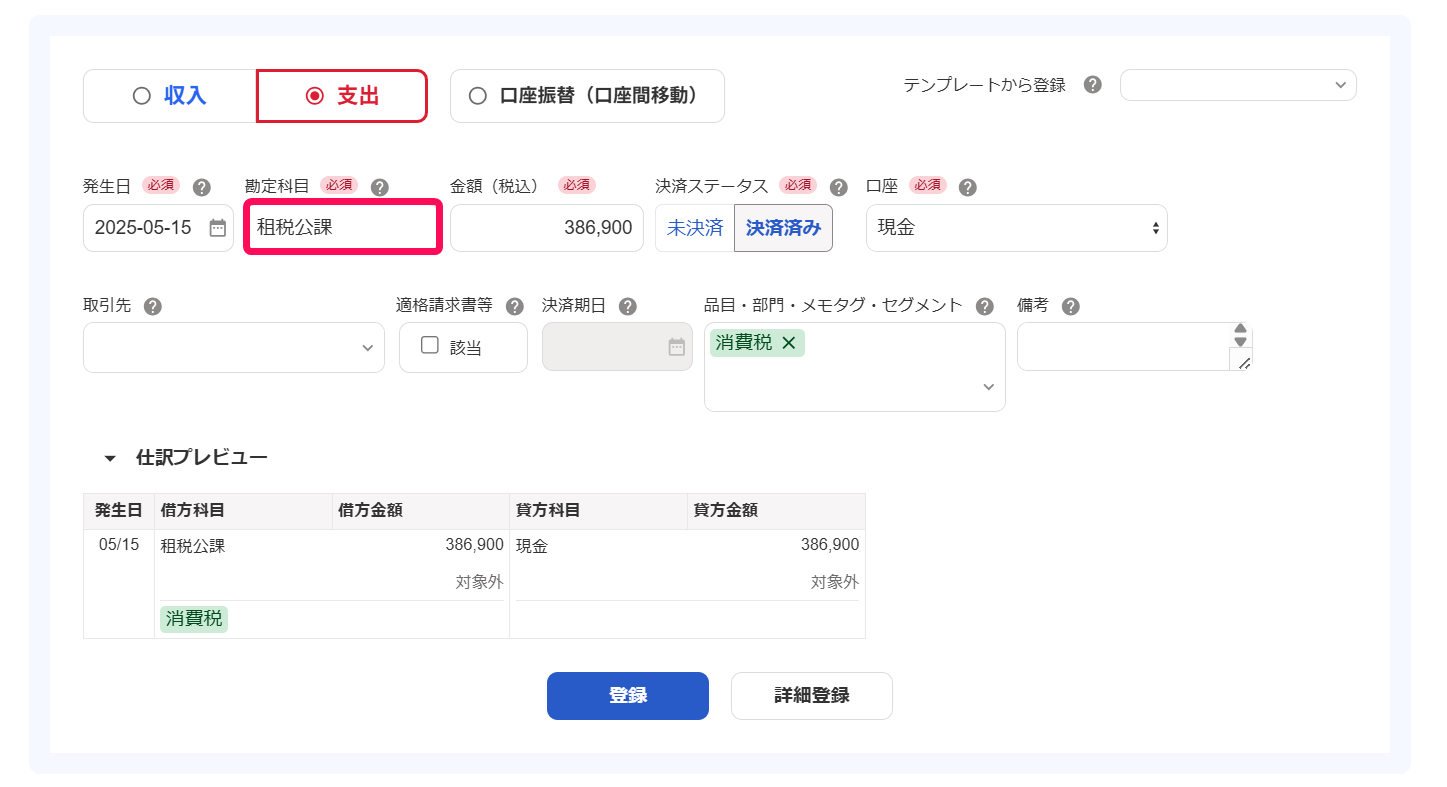The height and width of the screenshot is (787, 1447).
Task: Open the 口座 dropdown showing 現金
Action: coord(1016,228)
